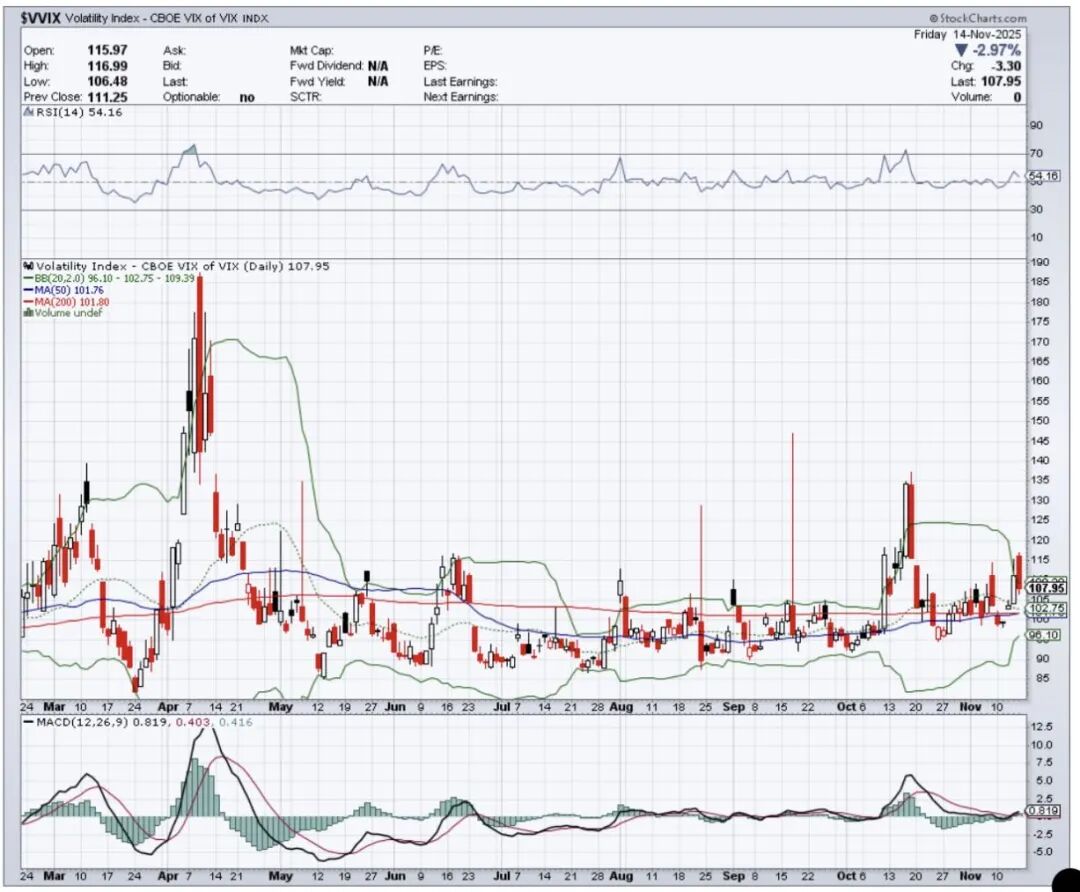Click the Fwd Yield N/A value
1080x892 pixels.
coord(377,81)
